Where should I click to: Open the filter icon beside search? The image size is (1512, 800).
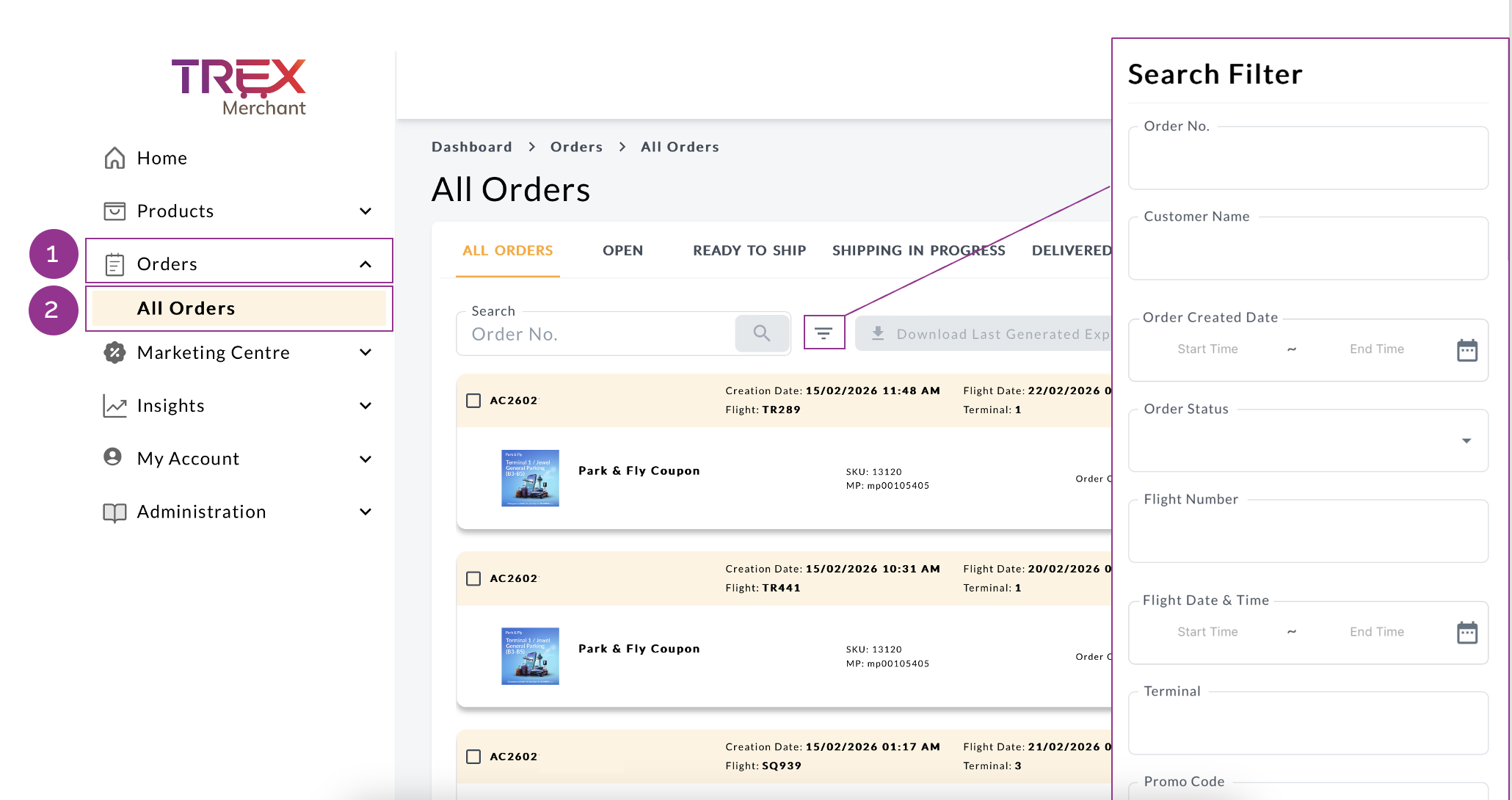point(824,333)
